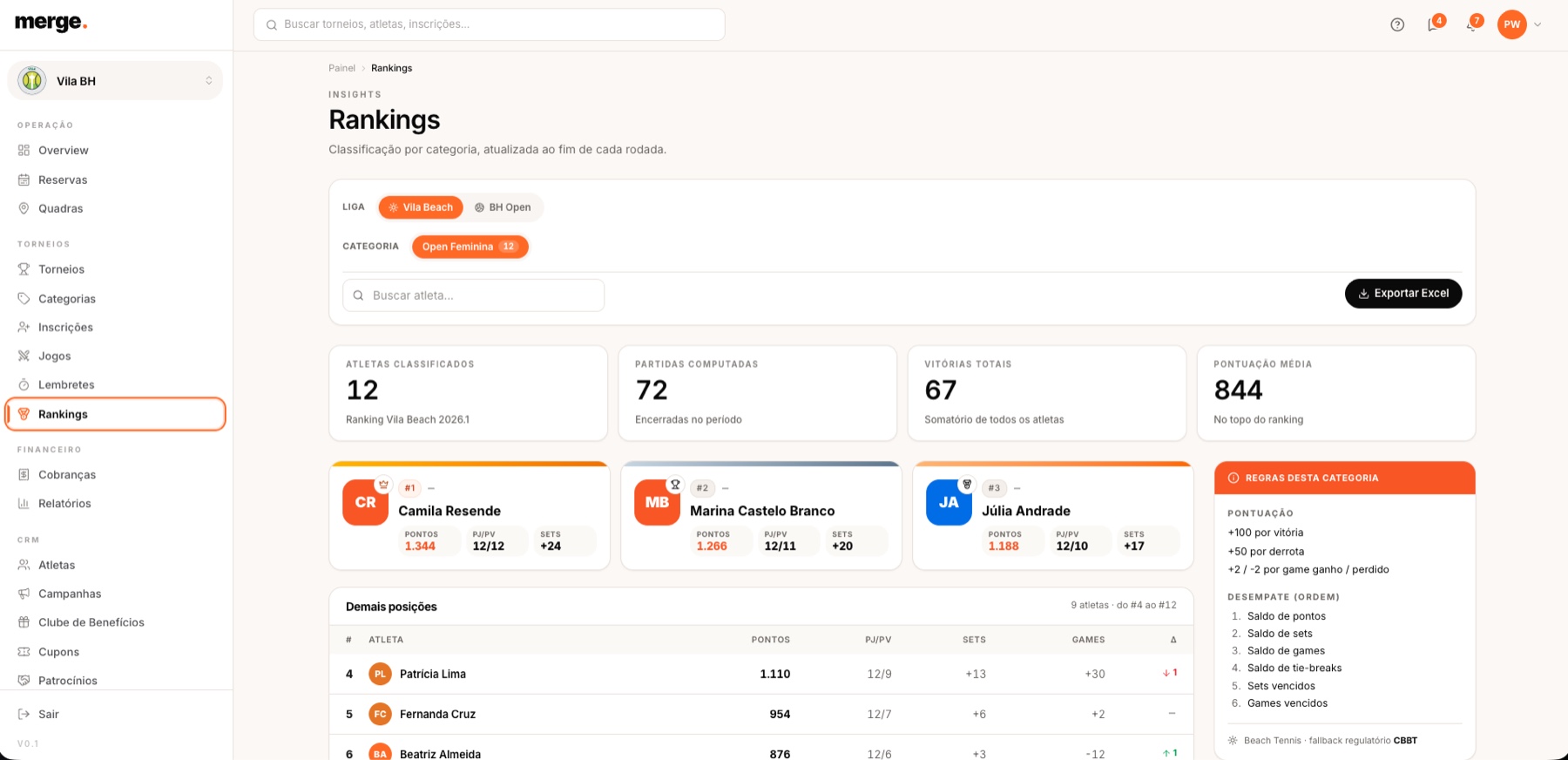Click the Pontuação Média value 844

coord(1238,390)
